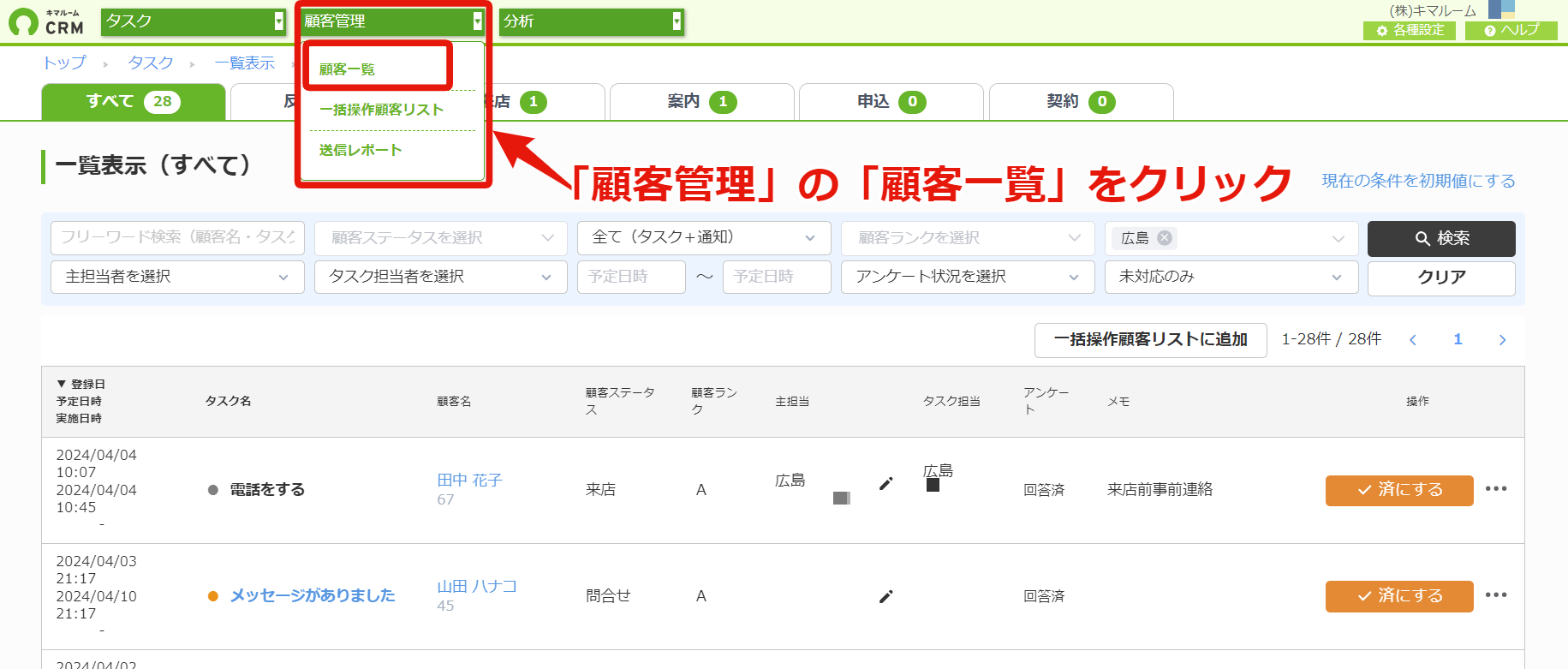This screenshot has height=669, width=1568.
Task: Select 一括操作顧客リスト from the menu
Action: tap(381, 110)
